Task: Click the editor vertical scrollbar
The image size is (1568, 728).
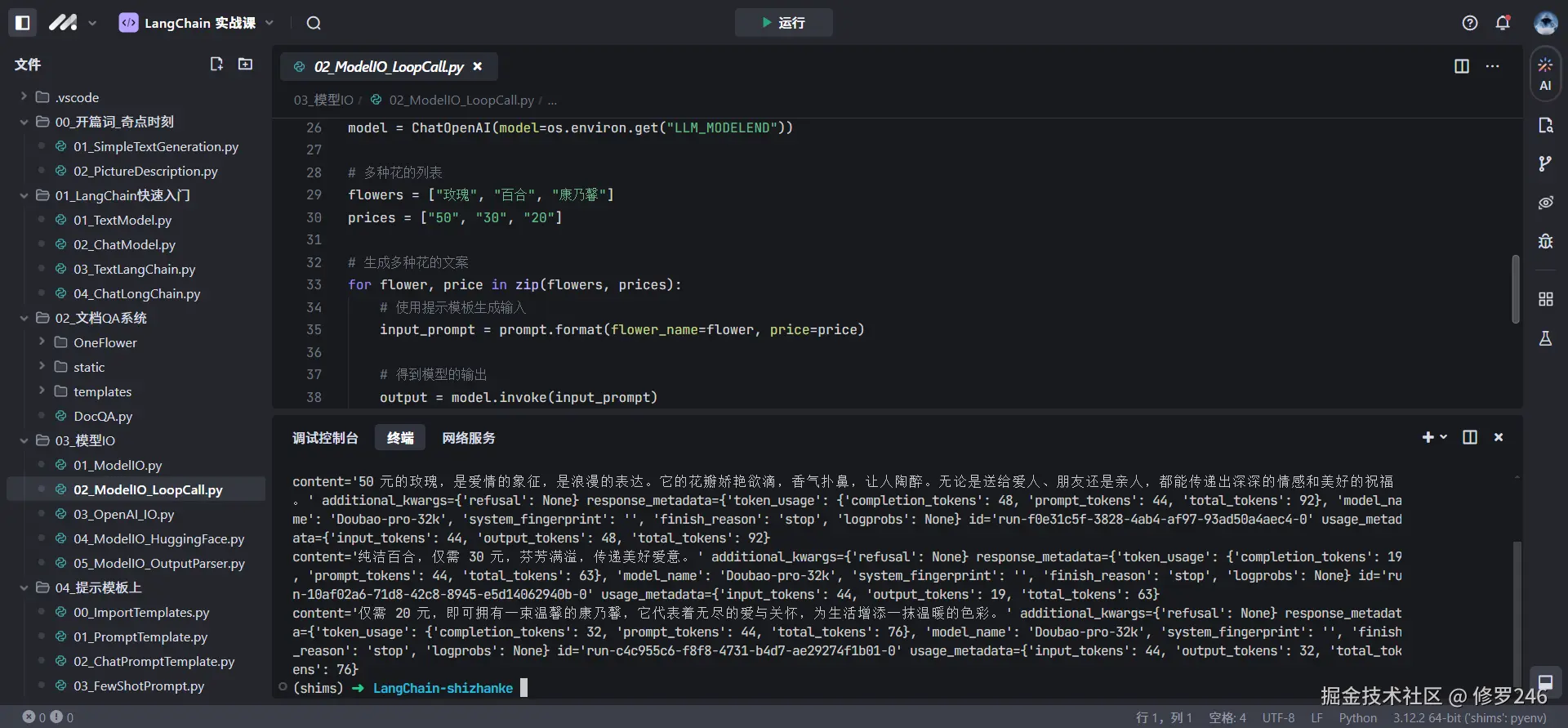Action: 1516,289
